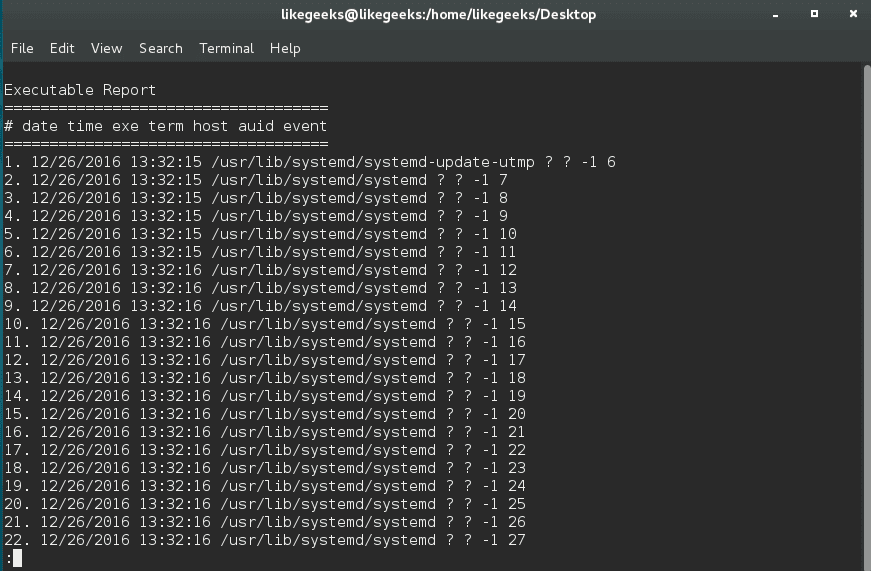
Task: Click the vertical scrollbar of the terminal
Action: pyautogui.click(x=867, y=317)
